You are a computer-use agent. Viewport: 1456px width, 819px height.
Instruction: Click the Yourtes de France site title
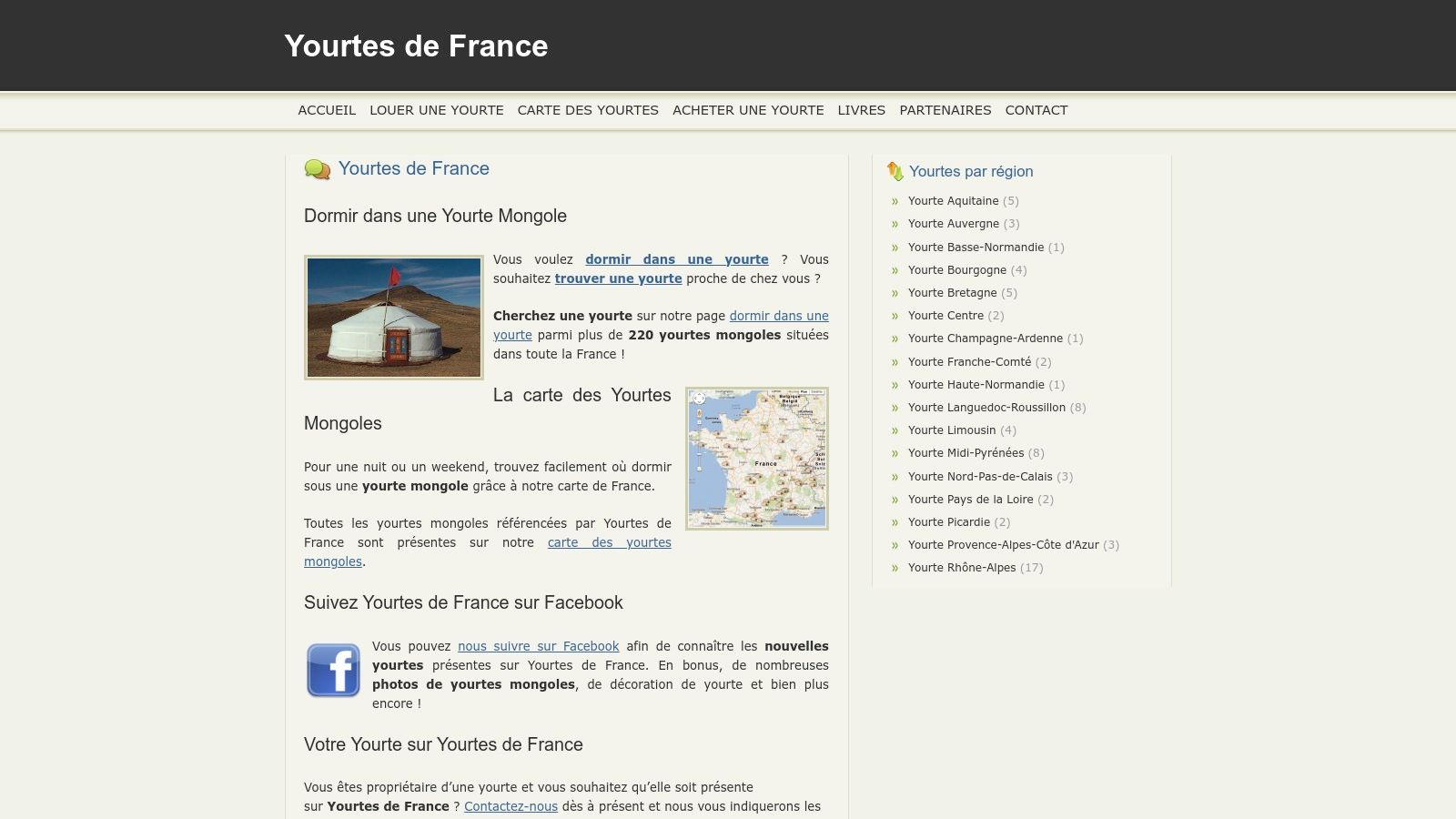(x=416, y=45)
